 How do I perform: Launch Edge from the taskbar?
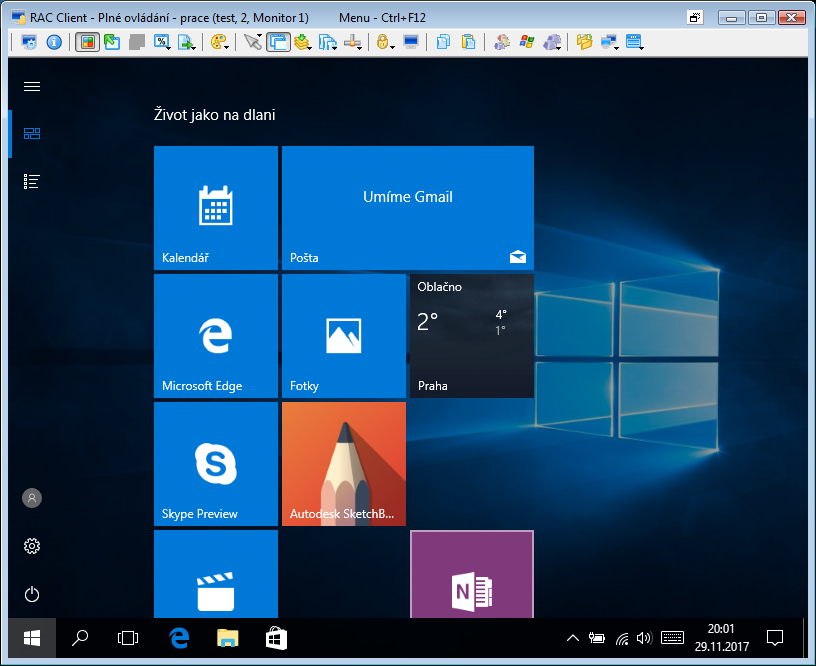[179, 638]
